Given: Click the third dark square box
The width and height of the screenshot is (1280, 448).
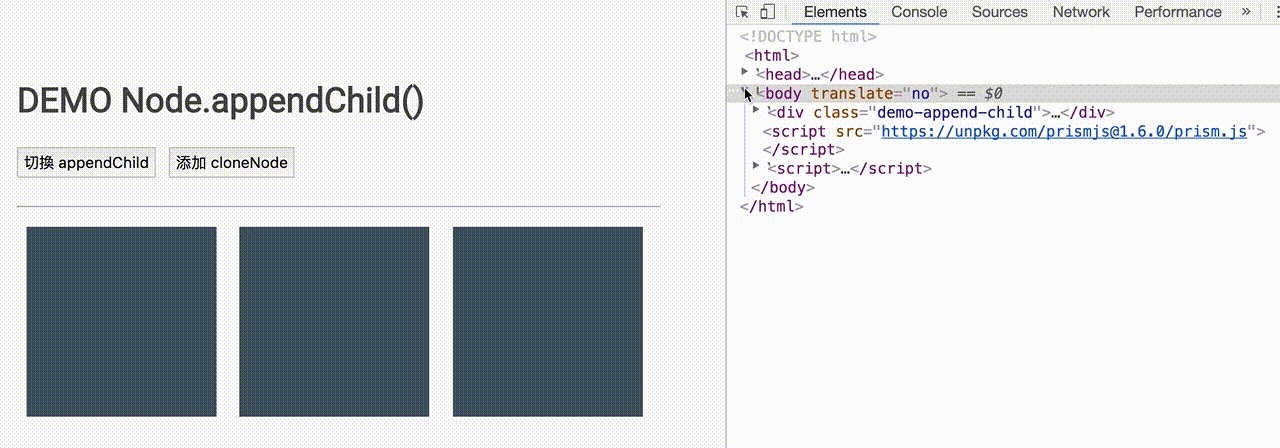Looking at the screenshot, I should [548, 321].
